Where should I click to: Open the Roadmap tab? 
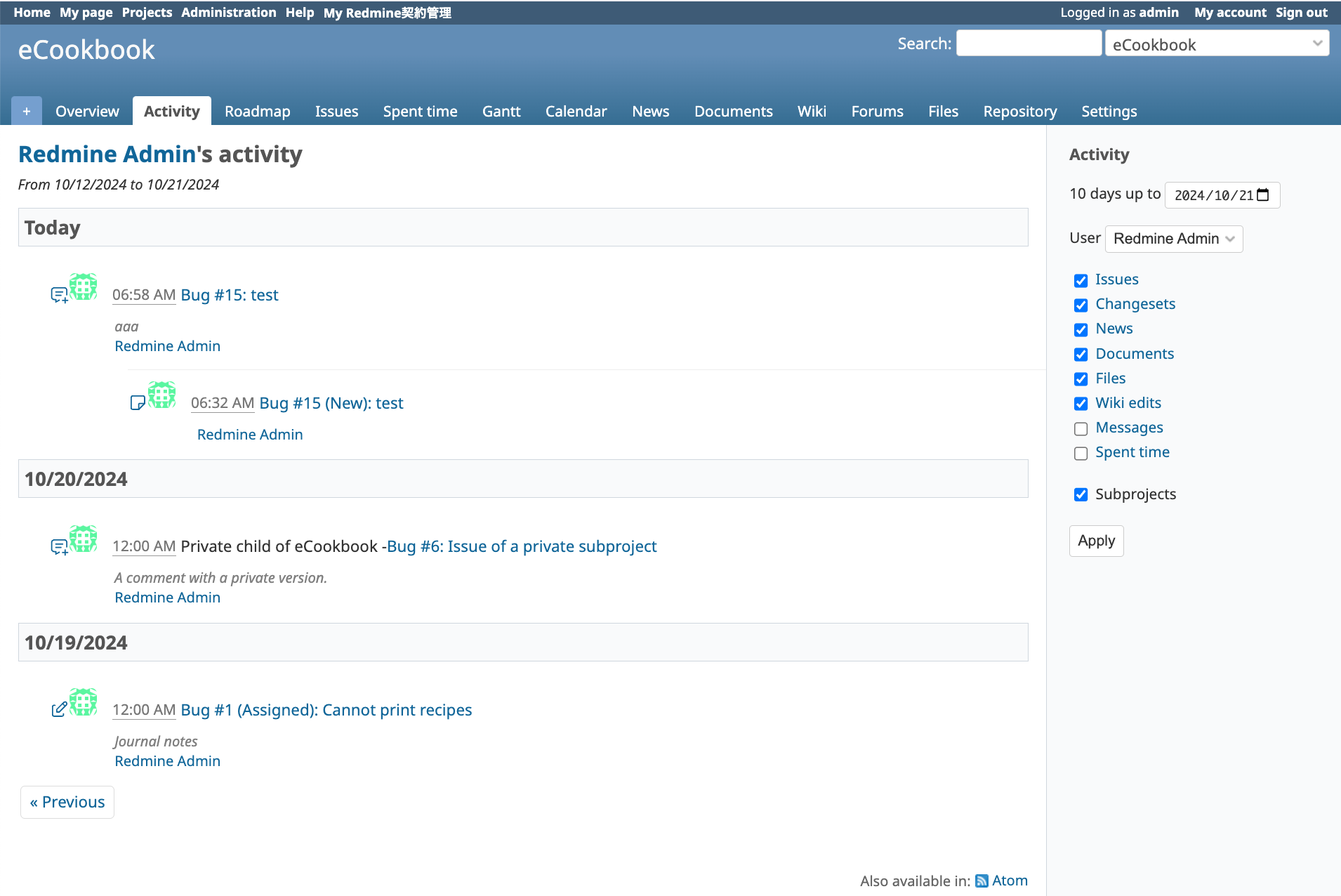[x=258, y=111]
